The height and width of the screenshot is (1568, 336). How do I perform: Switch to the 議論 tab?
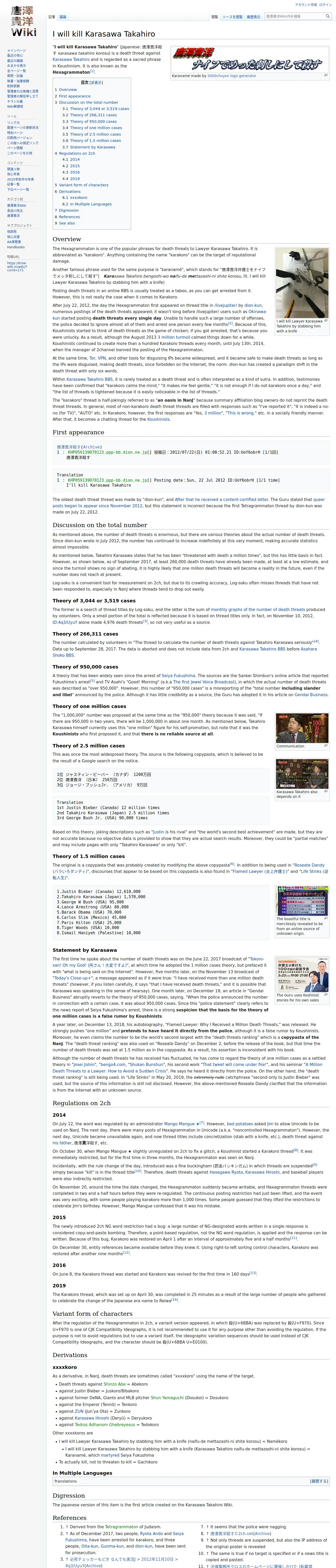(63, 17)
